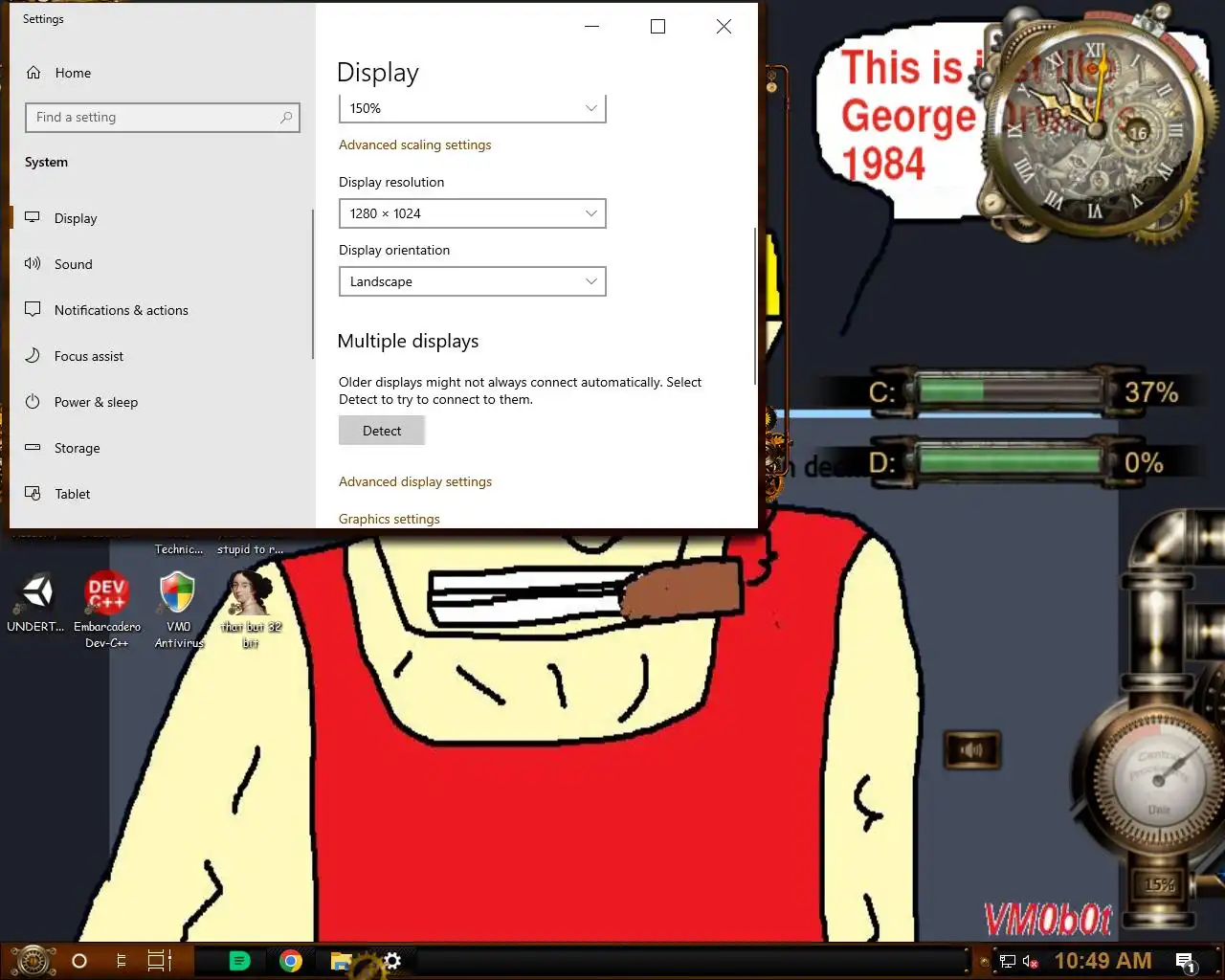Open Embarcadero Dev-C++ desktop icon
This screenshot has width=1225, height=980.
coord(106,610)
